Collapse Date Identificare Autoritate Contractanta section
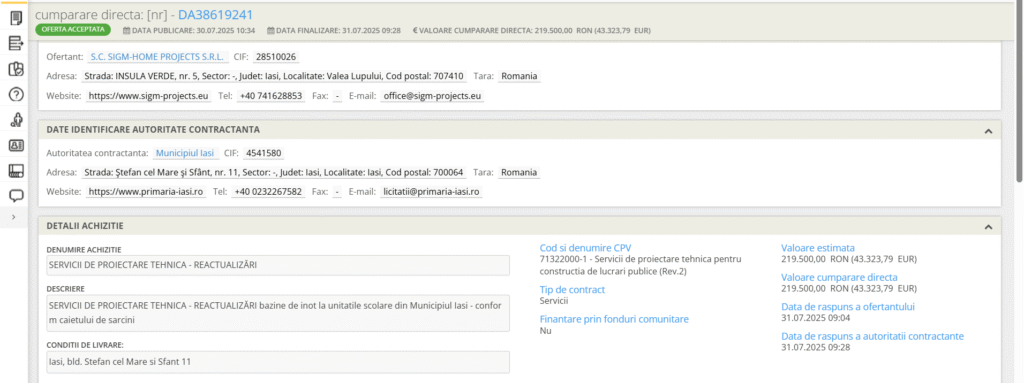1024x383 pixels. (988, 131)
